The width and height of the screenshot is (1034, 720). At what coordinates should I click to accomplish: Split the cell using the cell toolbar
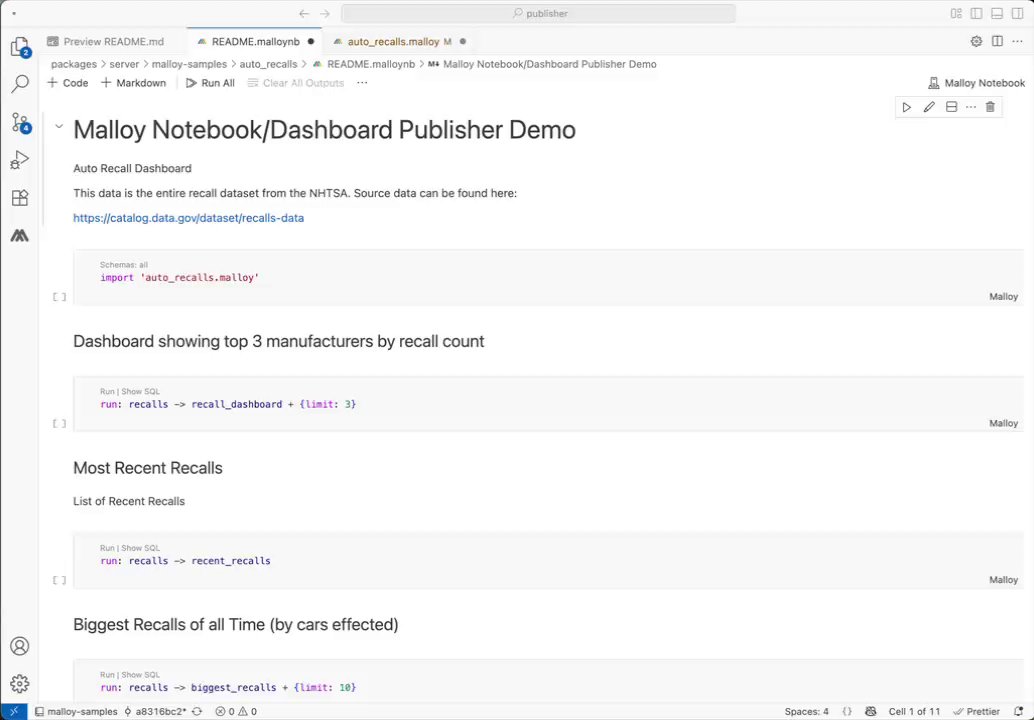(951, 107)
